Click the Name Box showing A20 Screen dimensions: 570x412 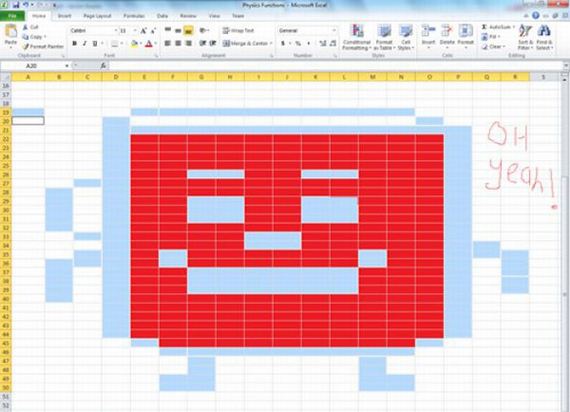(33, 66)
